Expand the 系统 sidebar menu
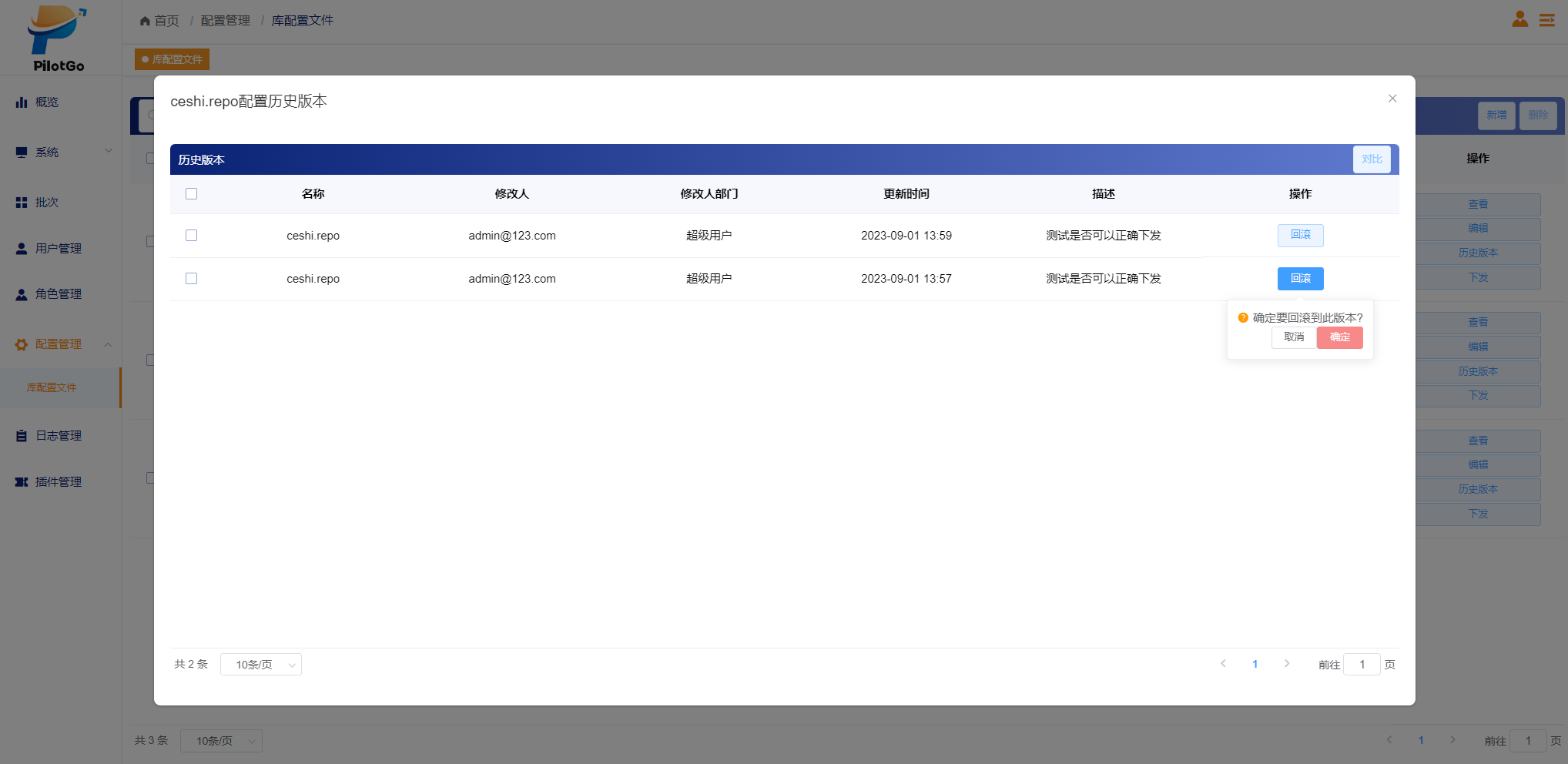 [60, 152]
